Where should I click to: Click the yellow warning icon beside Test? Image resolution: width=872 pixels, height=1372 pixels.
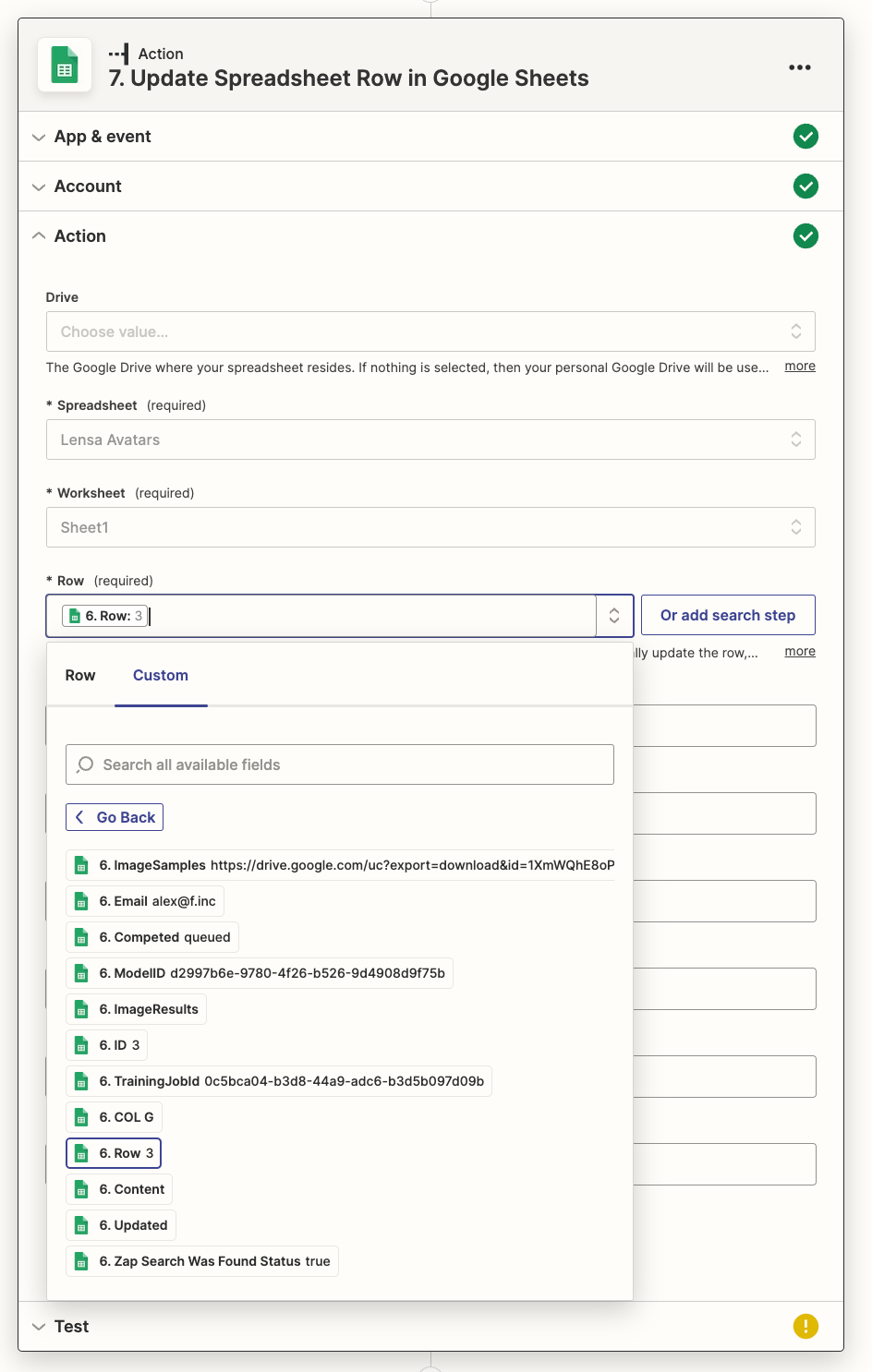pyautogui.click(x=805, y=1327)
